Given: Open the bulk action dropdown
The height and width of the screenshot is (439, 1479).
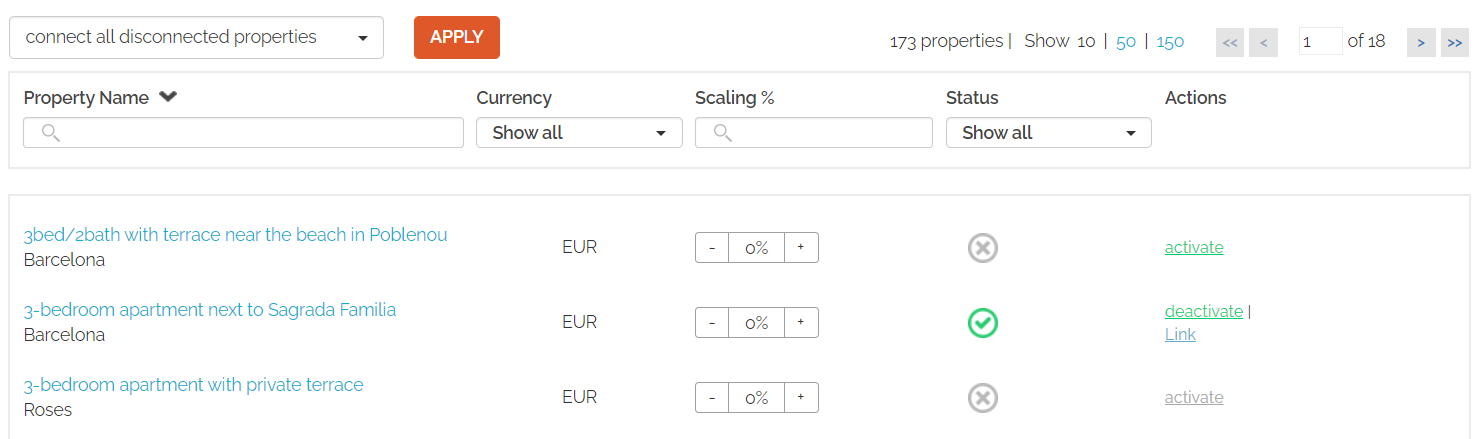Looking at the screenshot, I should click(196, 38).
